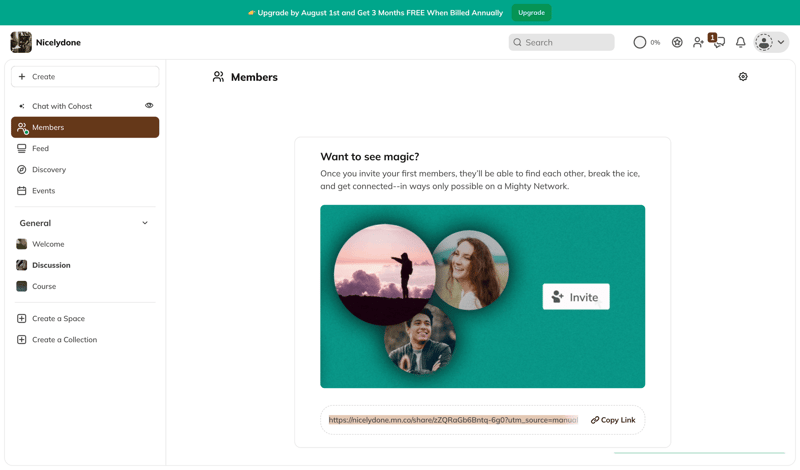Viewport: 800px width, 470px height.
Task: Open Chat with Cohost
Action: (x=62, y=106)
